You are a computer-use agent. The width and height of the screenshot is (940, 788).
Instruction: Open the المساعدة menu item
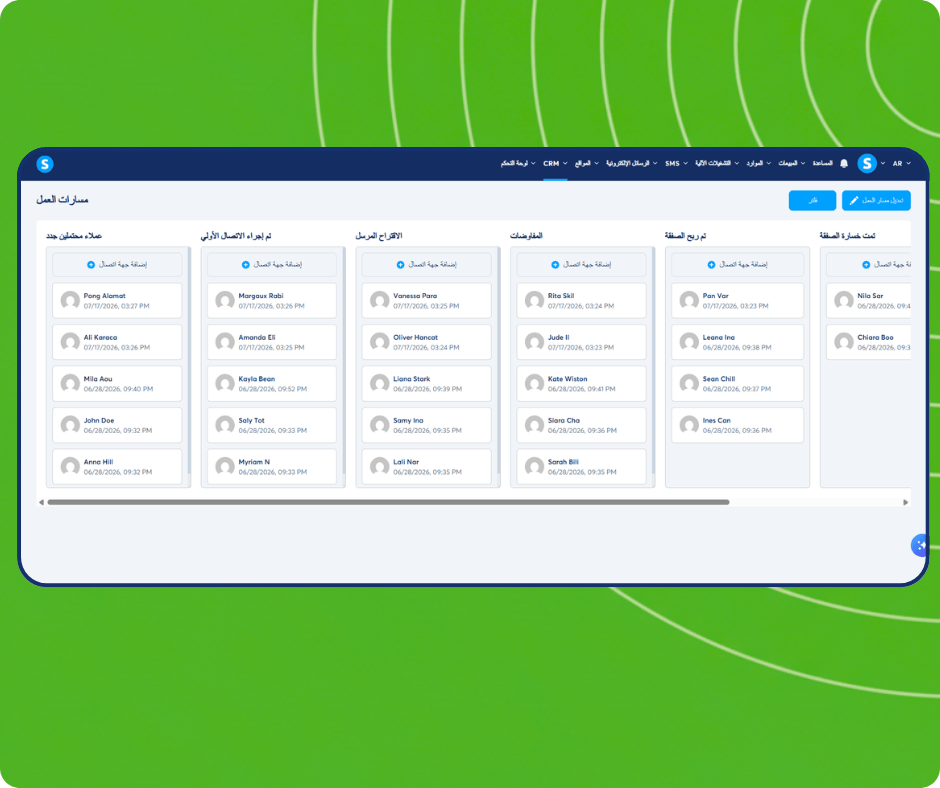pos(822,164)
